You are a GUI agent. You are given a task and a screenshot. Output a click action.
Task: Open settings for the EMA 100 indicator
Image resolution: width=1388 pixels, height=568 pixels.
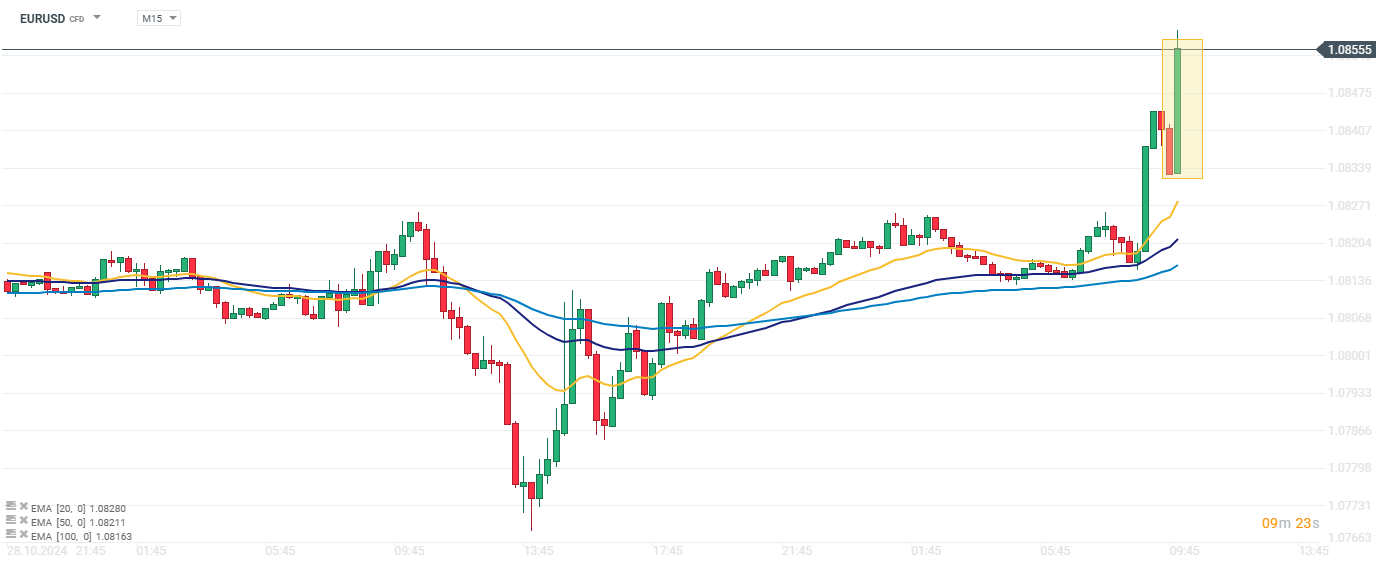[x=10, y=535]
